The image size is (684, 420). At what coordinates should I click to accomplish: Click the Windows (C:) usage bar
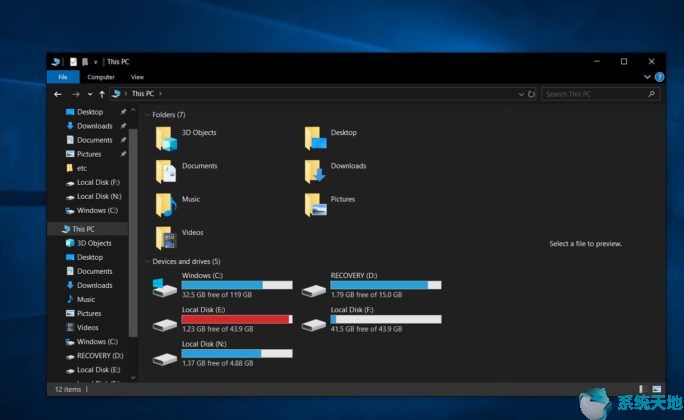[x=237, y=285]
